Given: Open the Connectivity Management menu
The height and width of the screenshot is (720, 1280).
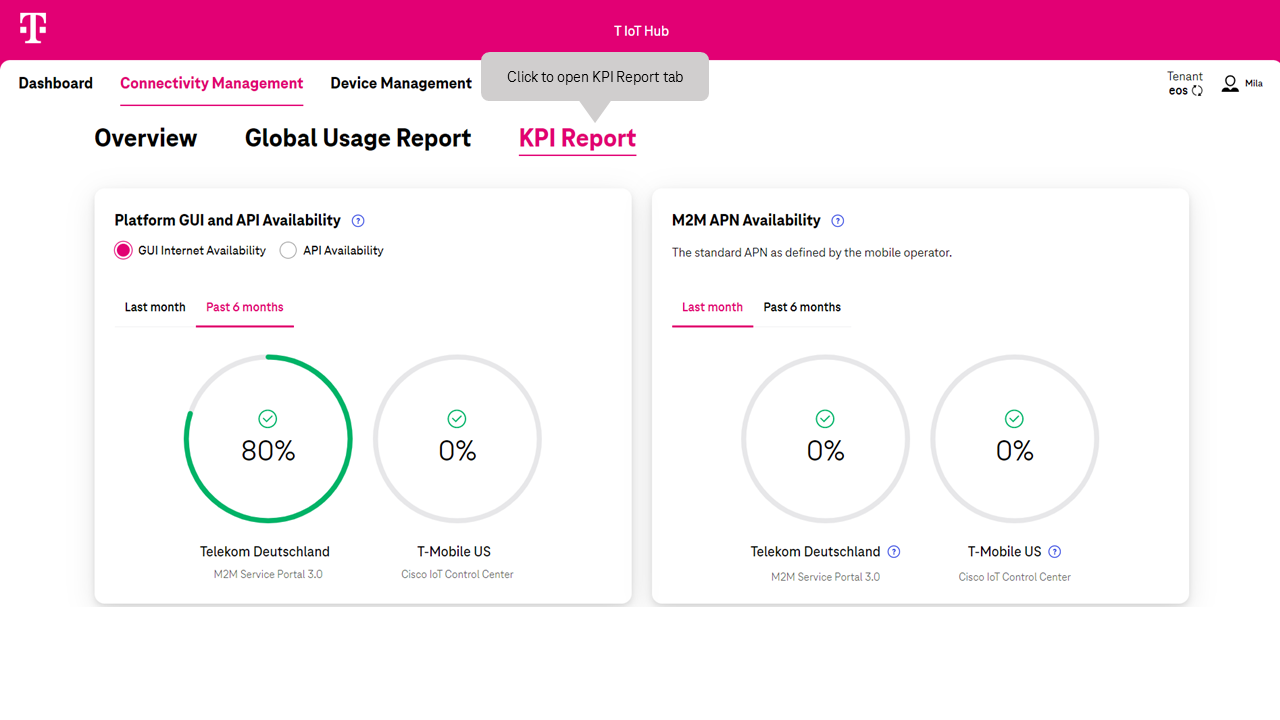Looking at the screenshot, I should pos(211,83).
